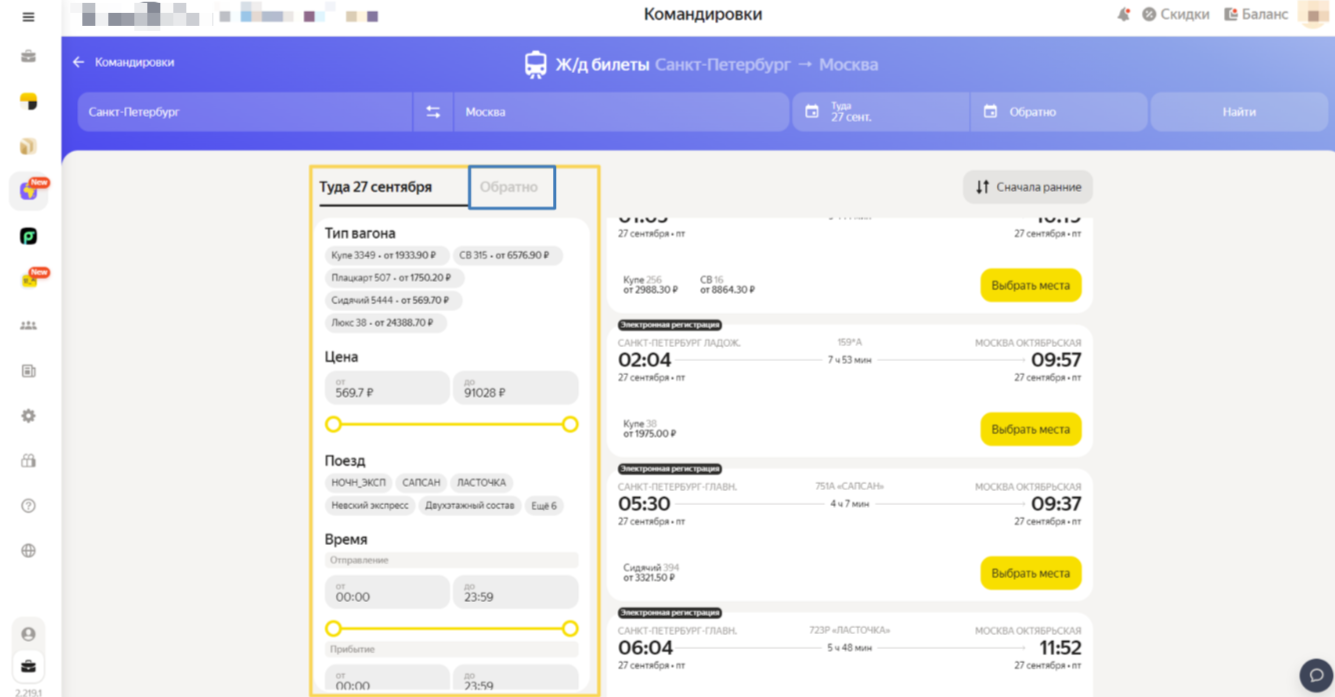
Task: Toggle the НОЧН_ЭКСП train filter chip
Action: (x=358, y=482)
